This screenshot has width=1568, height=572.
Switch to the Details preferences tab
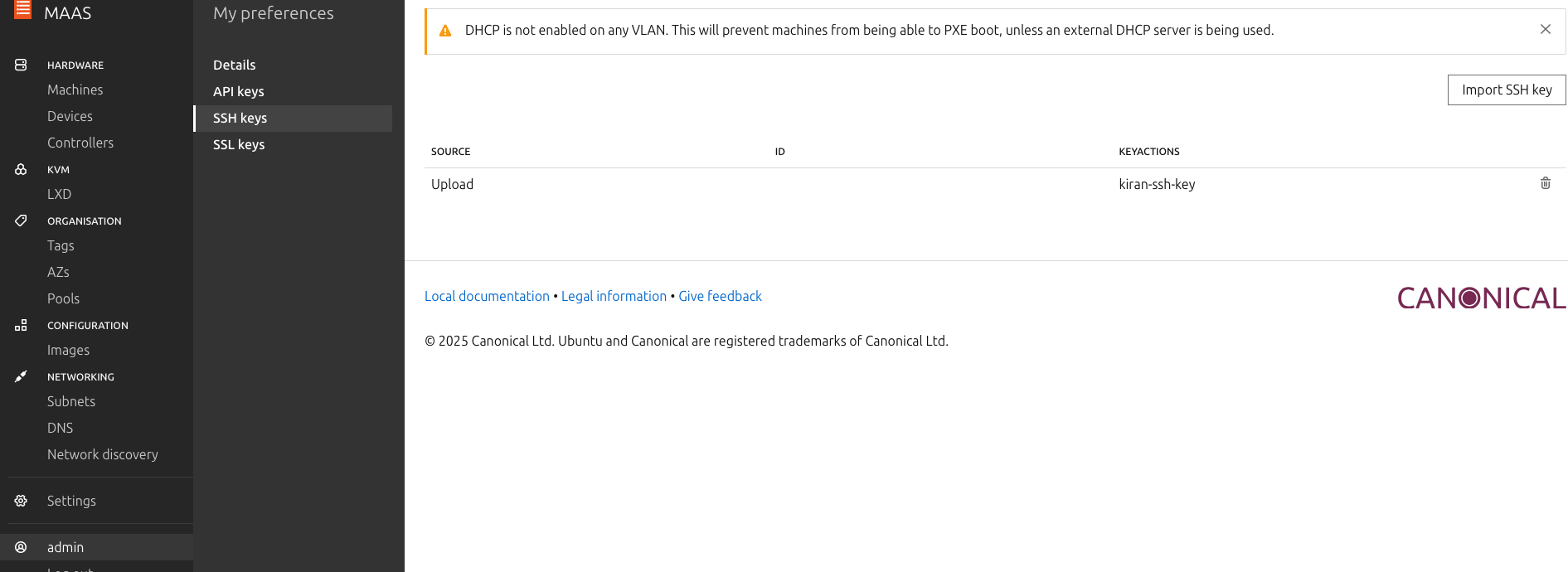[234, 65]
